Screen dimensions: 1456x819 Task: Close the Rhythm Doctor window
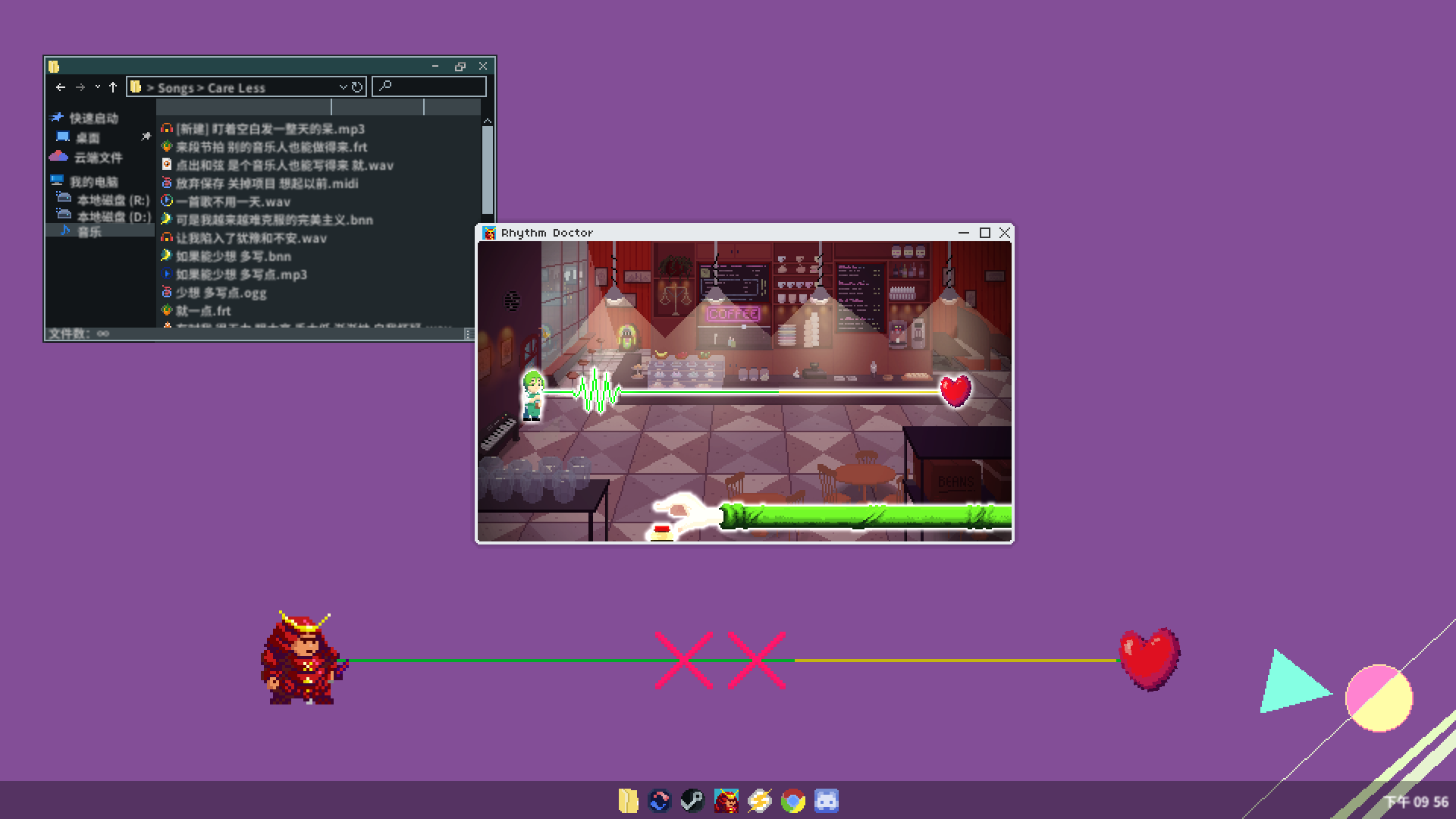[1005, 233]
